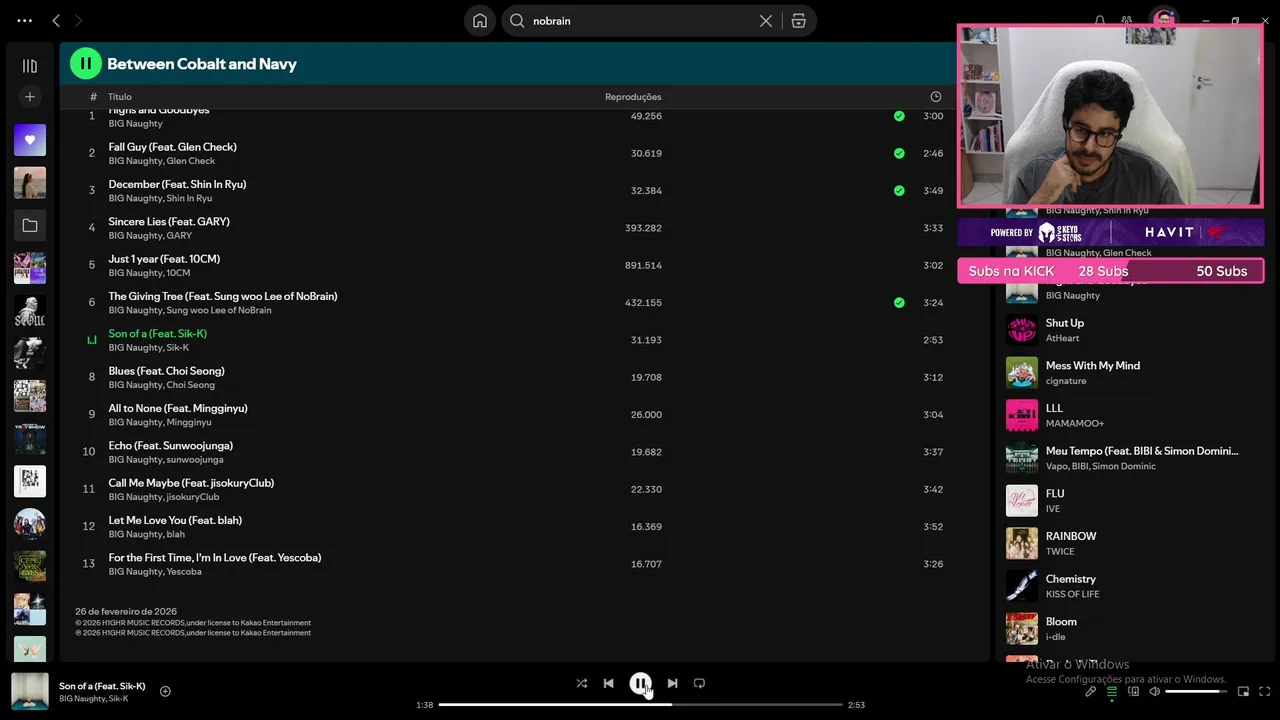1280x720 pixels.
Task: Open 10CM artist link under Just 1 year
Action: [x=178, y=273]
